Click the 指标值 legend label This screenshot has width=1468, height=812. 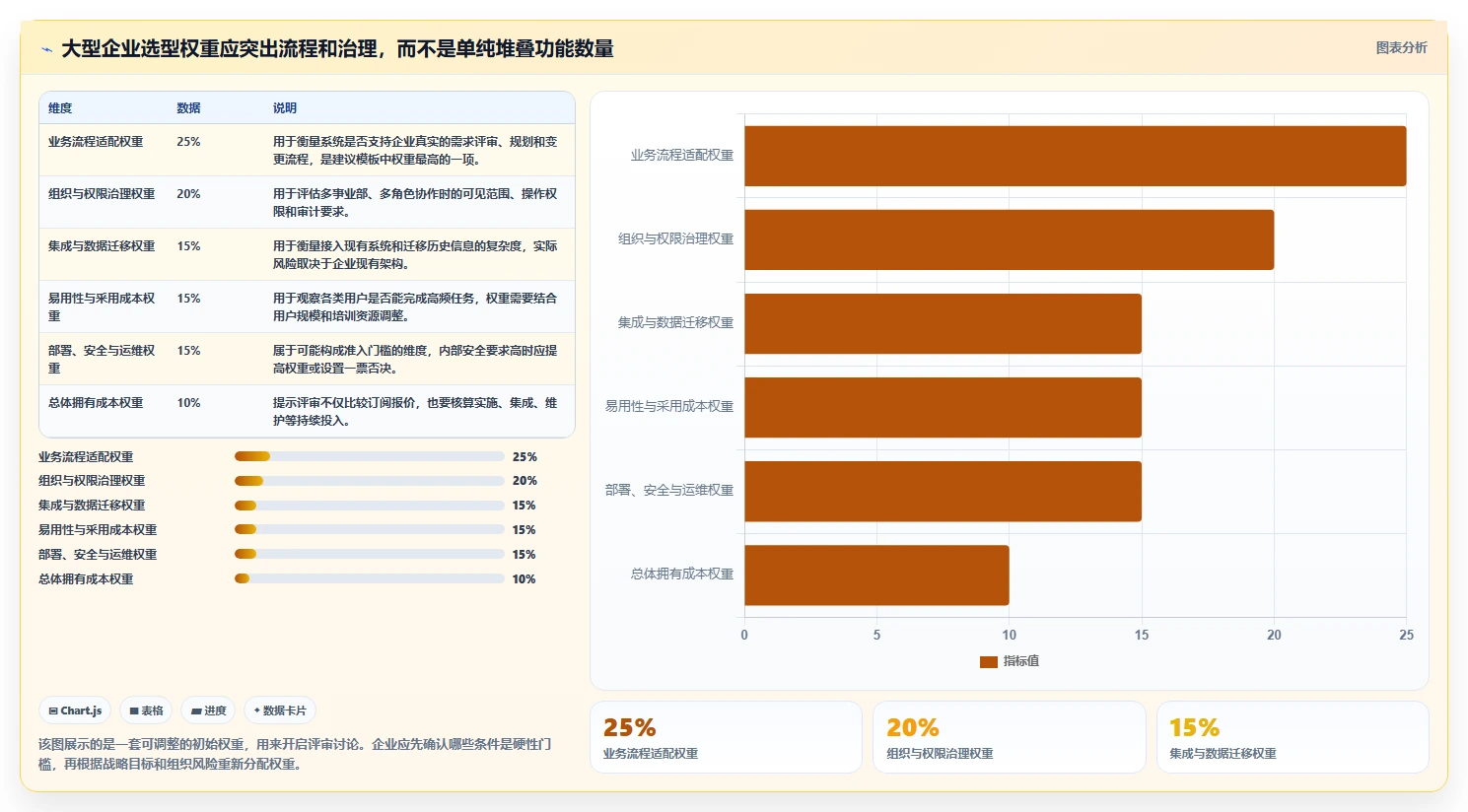(1021, 661)
